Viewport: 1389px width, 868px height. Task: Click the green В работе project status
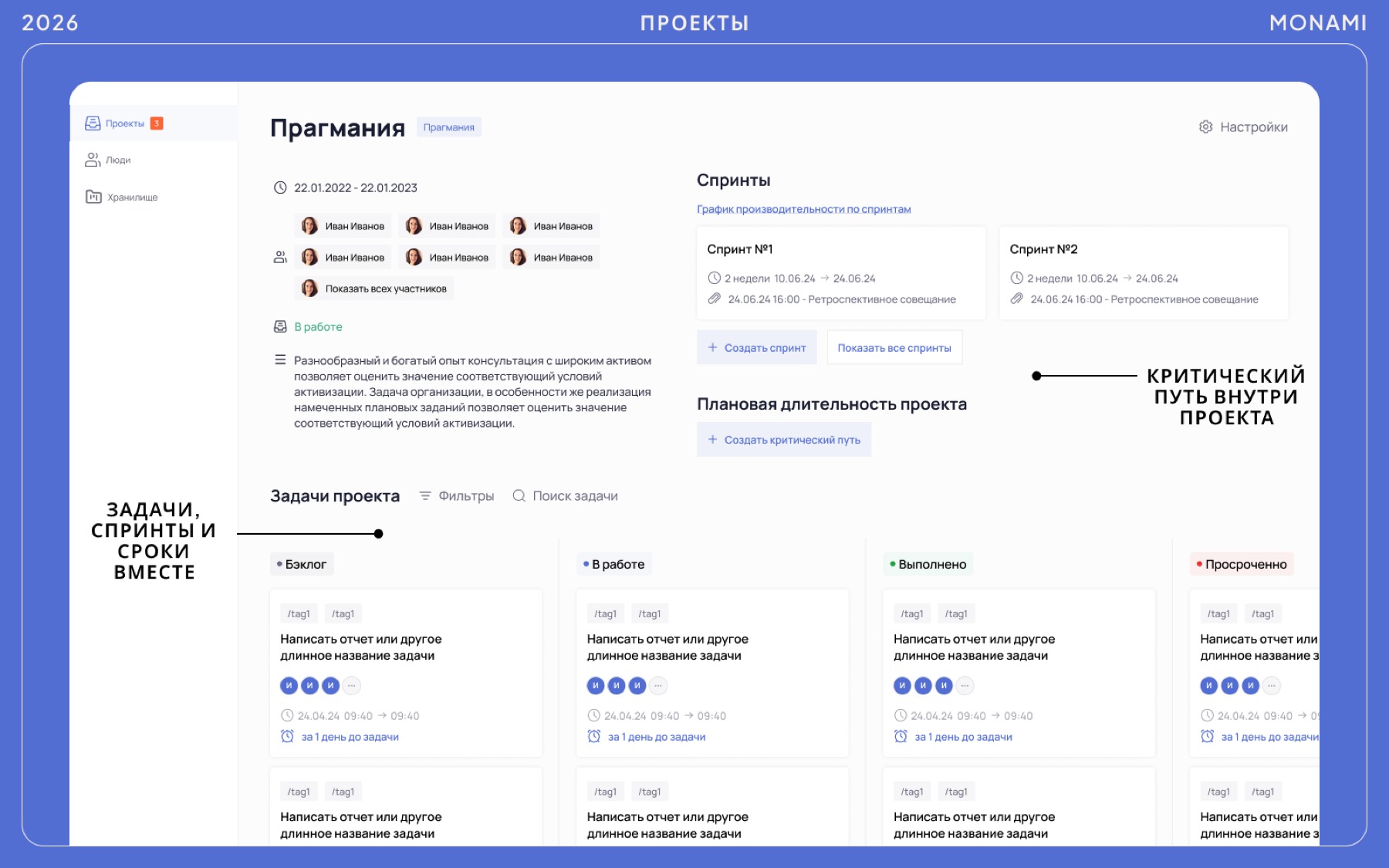click(318, 326)
